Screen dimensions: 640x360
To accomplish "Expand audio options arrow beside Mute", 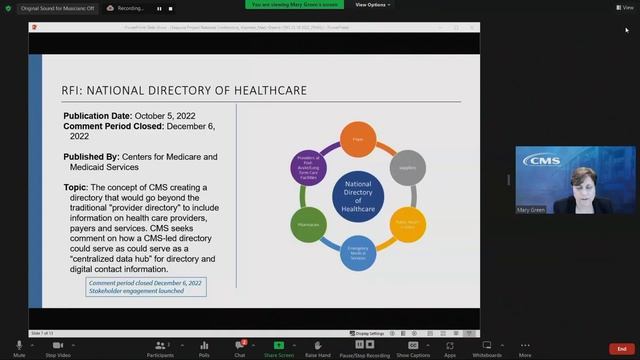I will [32, 345].
